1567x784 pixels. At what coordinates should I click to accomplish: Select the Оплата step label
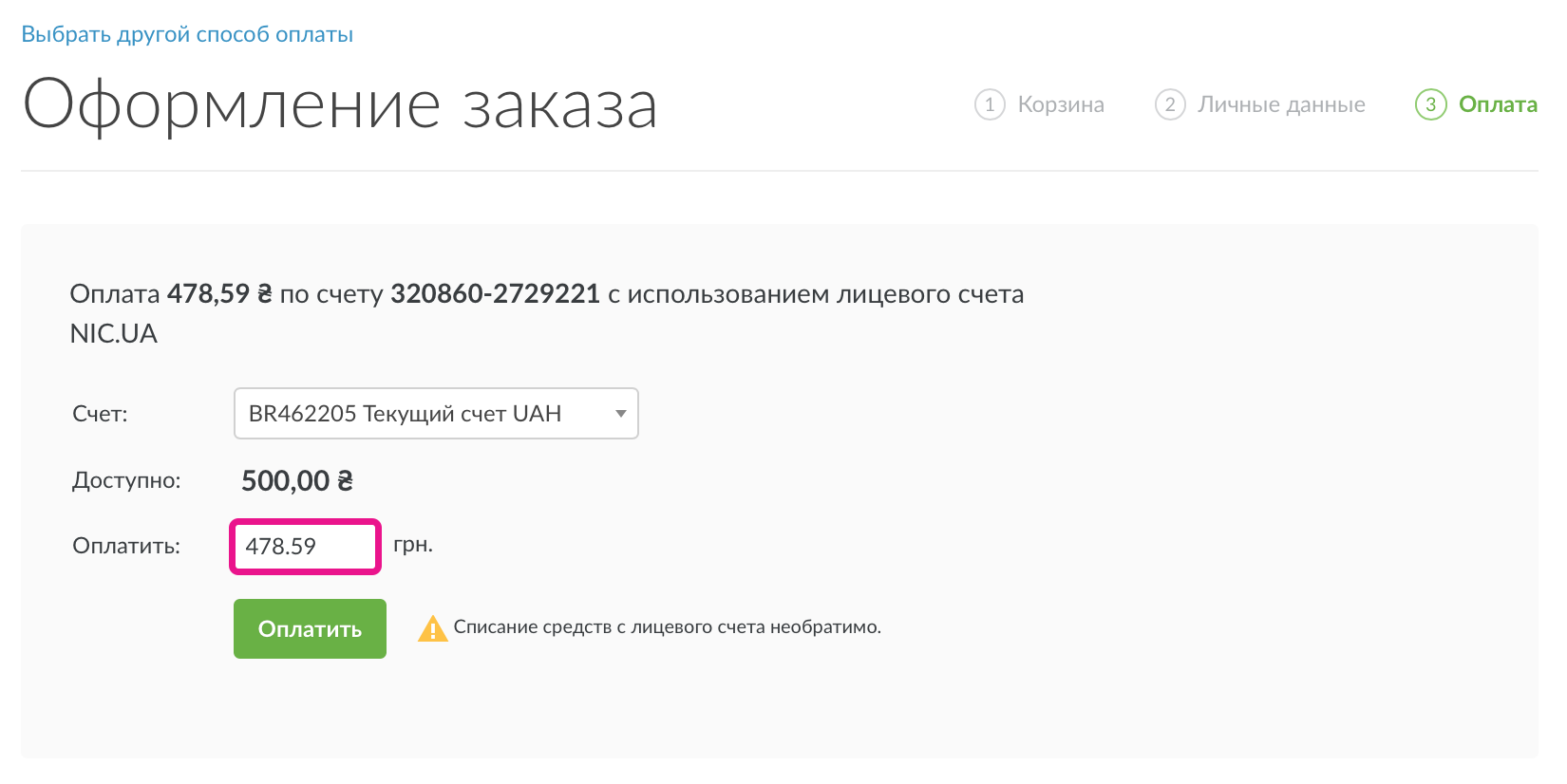tap(1498, 104)
